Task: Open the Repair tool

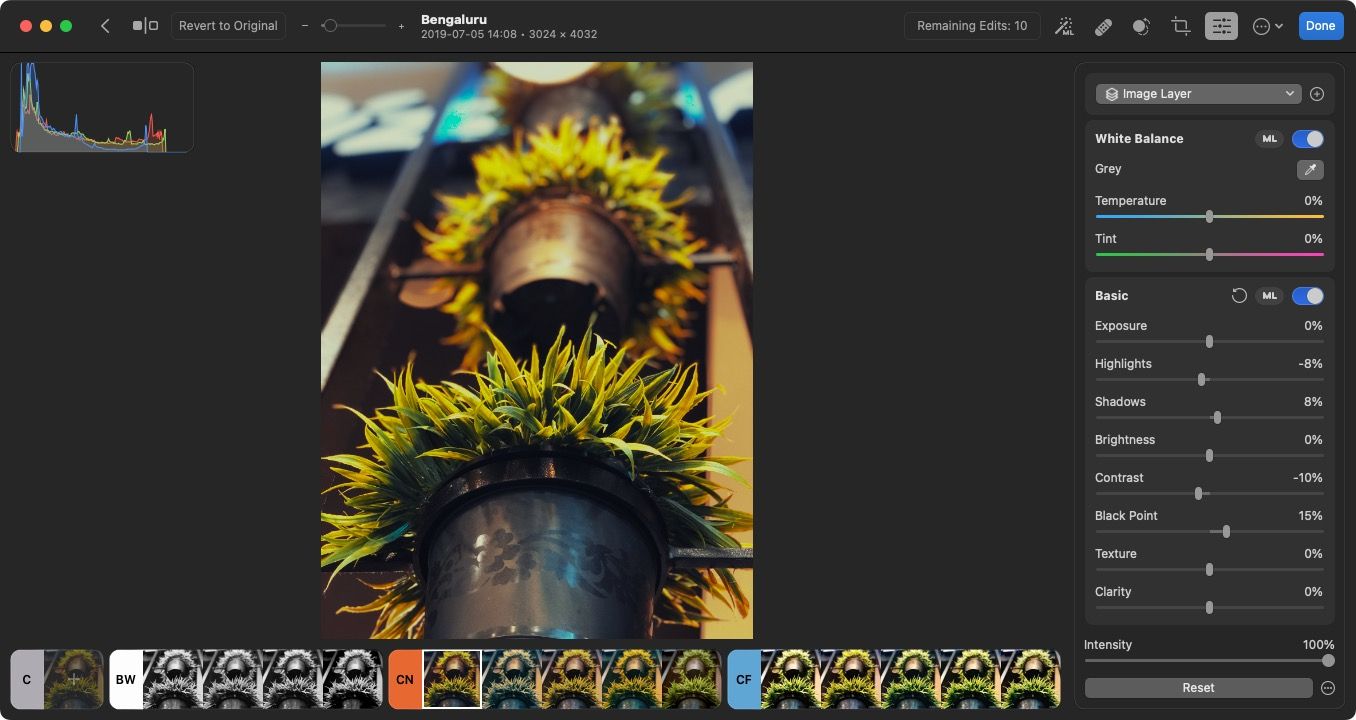Action: tap(1103, 26)
